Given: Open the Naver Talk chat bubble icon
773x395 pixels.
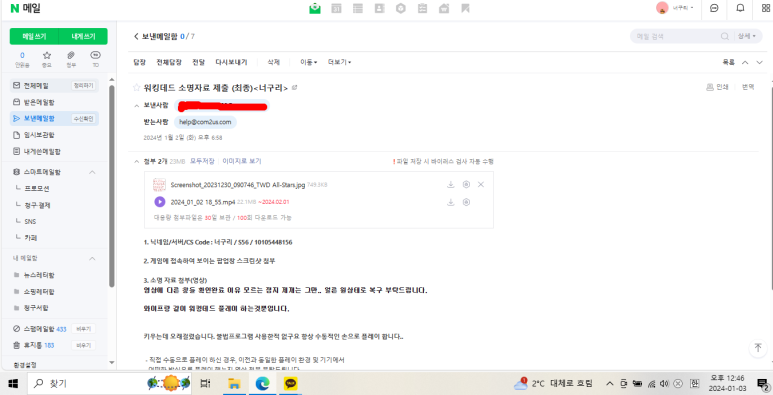Looking at the screenshot, I should pos(714,8).
